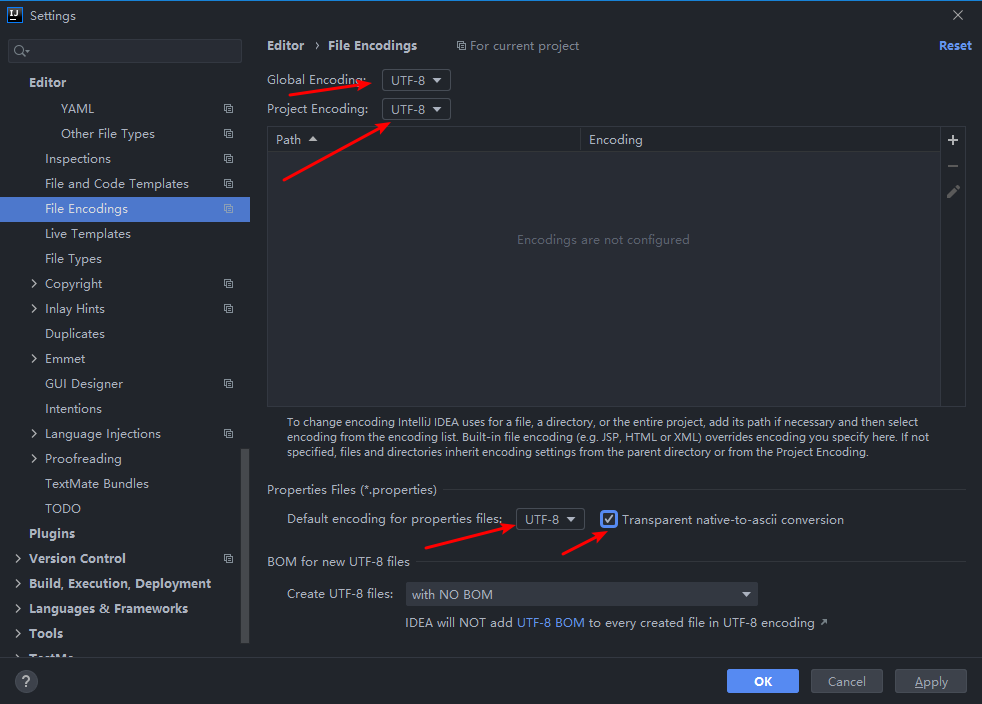Click the search magnifier icon

21,51
